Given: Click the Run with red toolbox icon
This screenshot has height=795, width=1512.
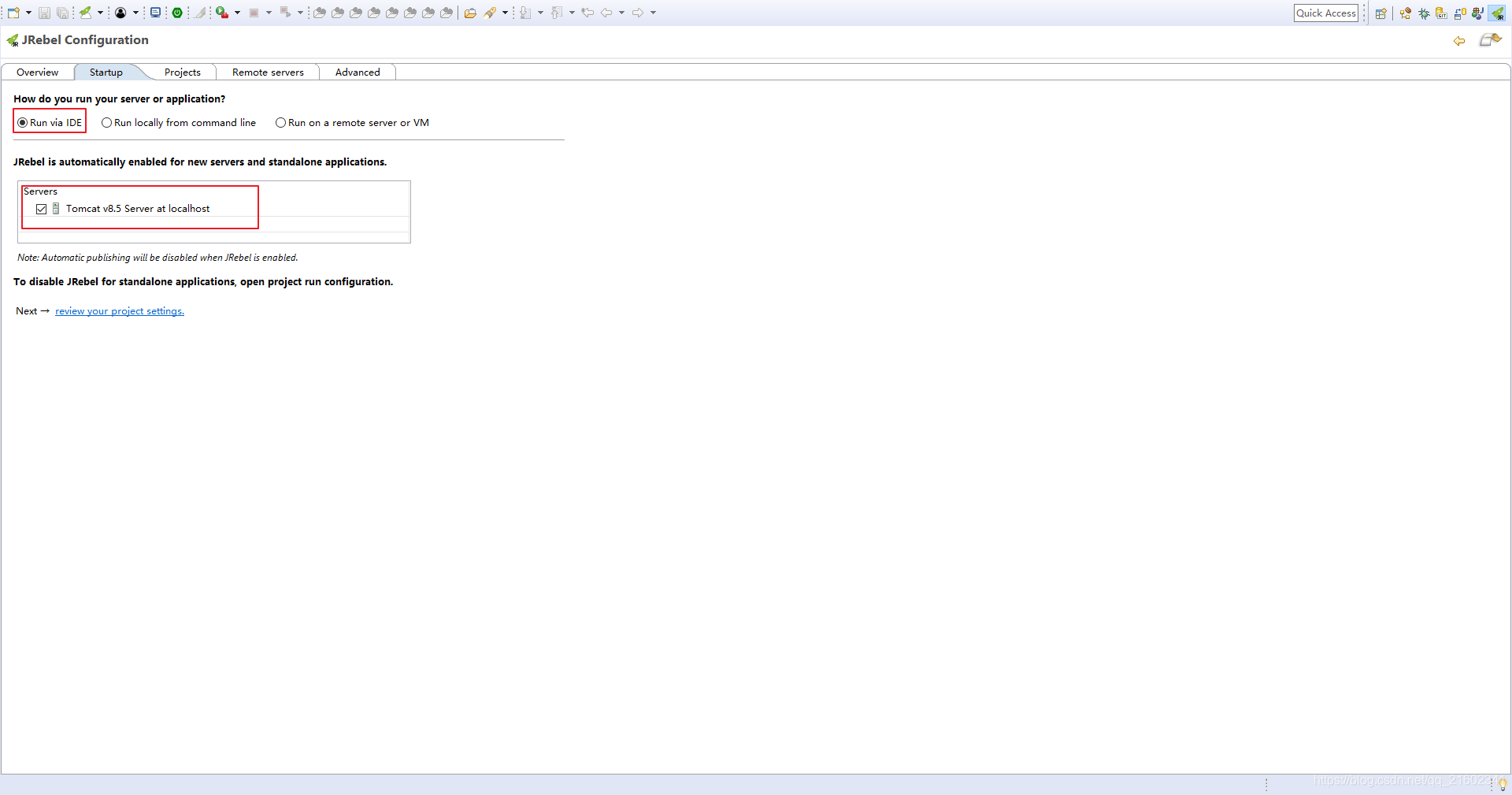Looking at the screenshot, I should 222,13.
